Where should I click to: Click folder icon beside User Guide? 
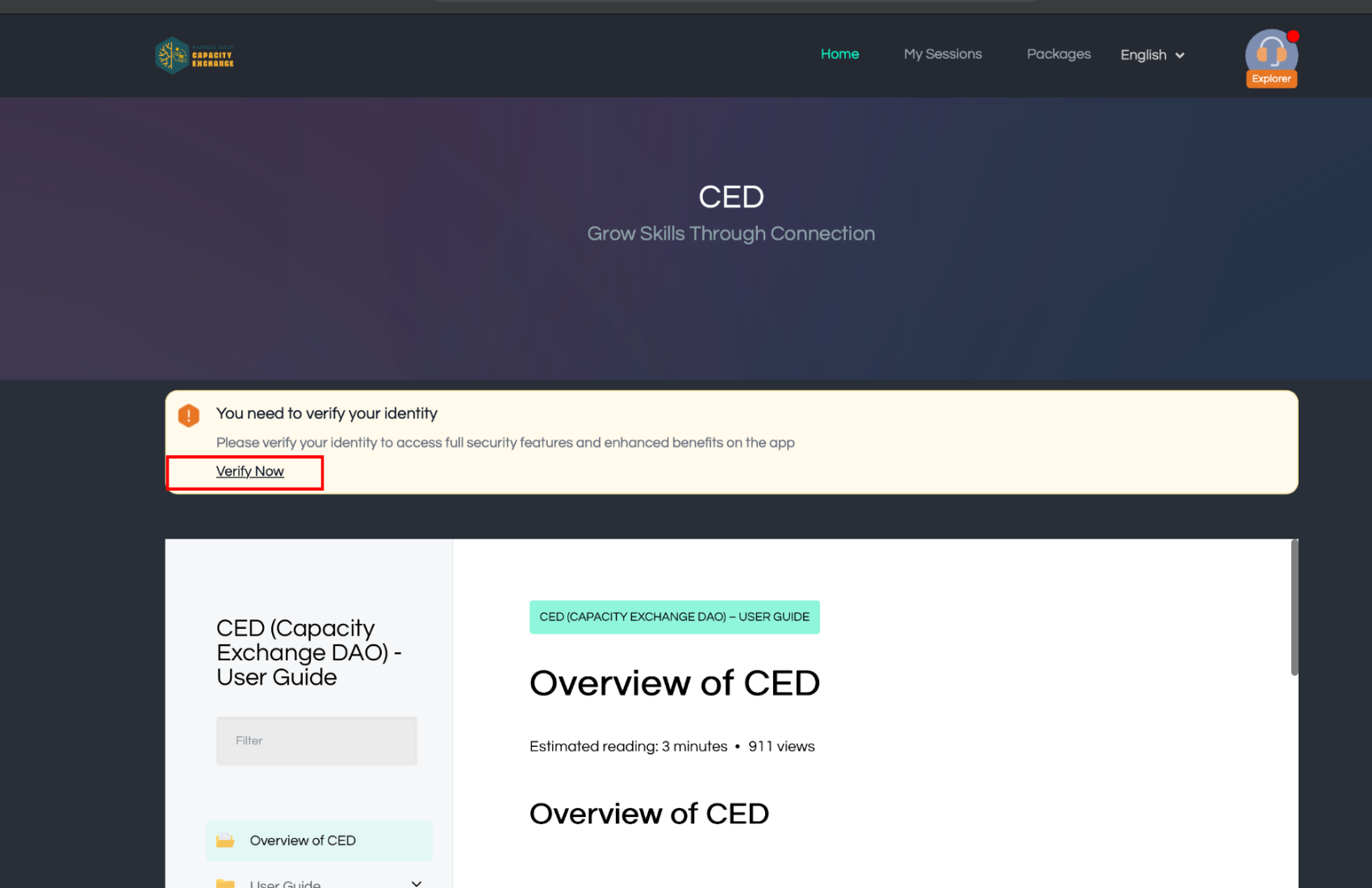pyautogui.click(x=225, y=883)
